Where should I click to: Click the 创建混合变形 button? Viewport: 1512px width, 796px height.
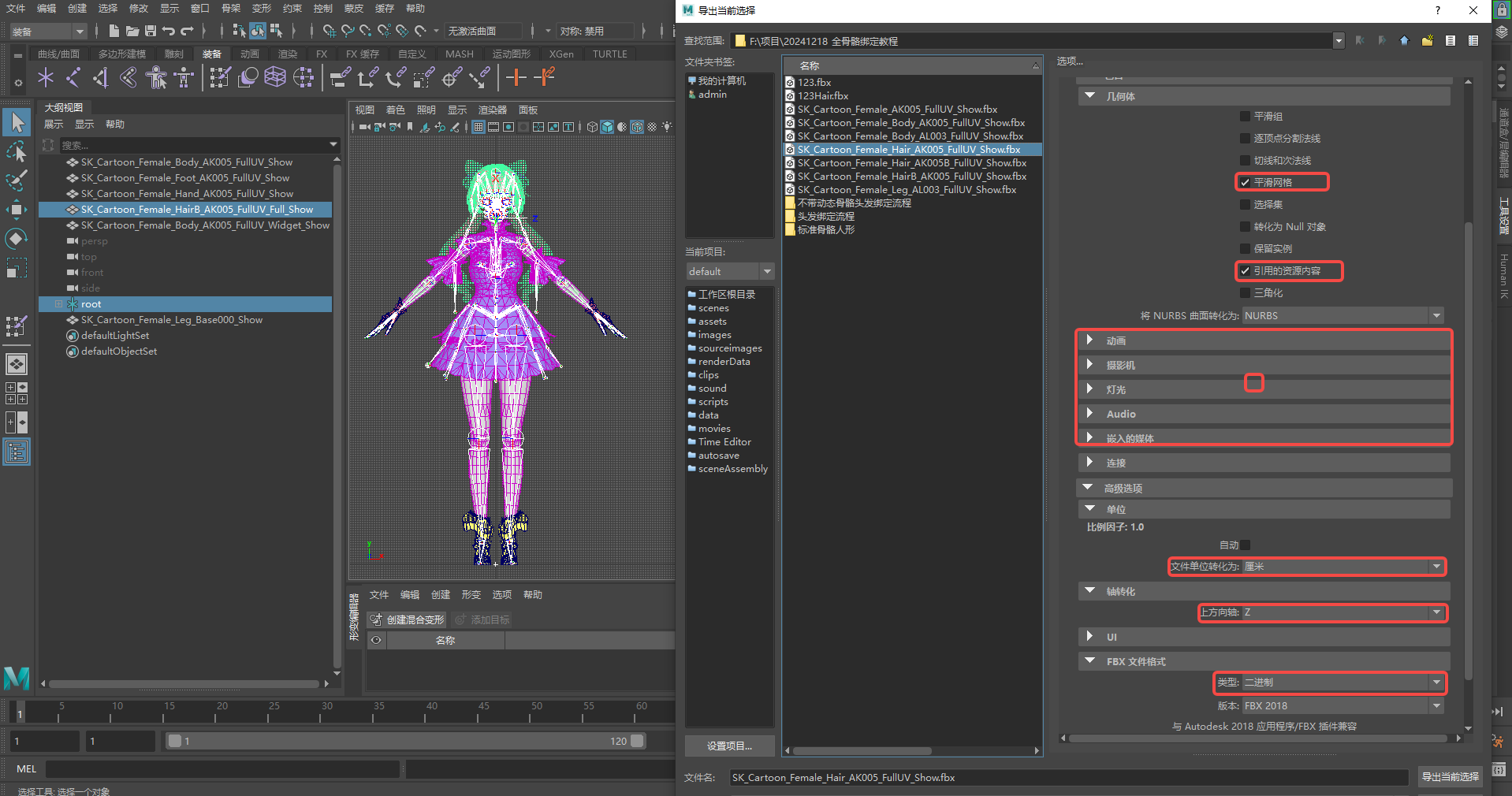point(407,620)
